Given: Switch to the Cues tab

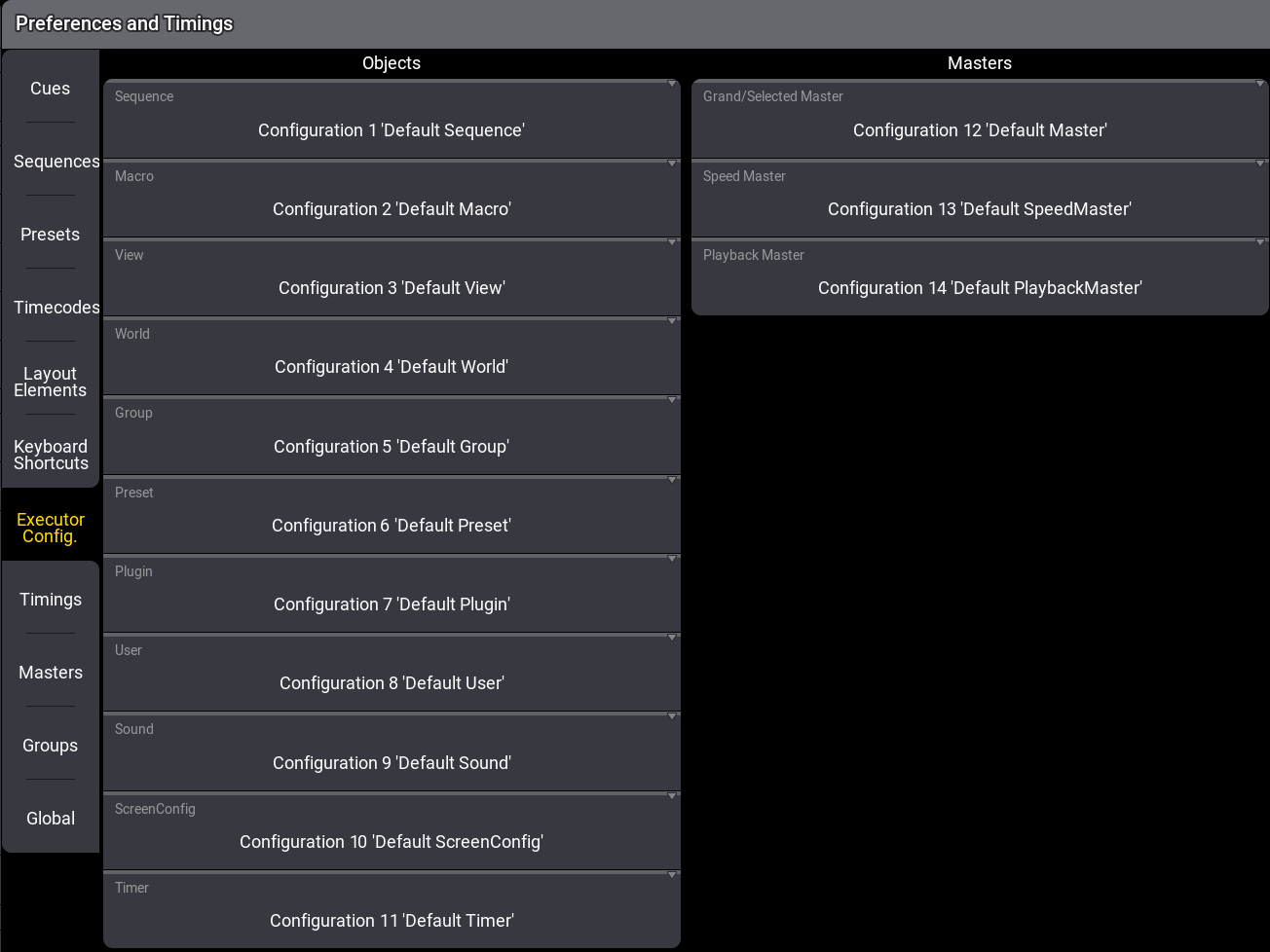Looking at the screenshot, I should click(51, 89).
